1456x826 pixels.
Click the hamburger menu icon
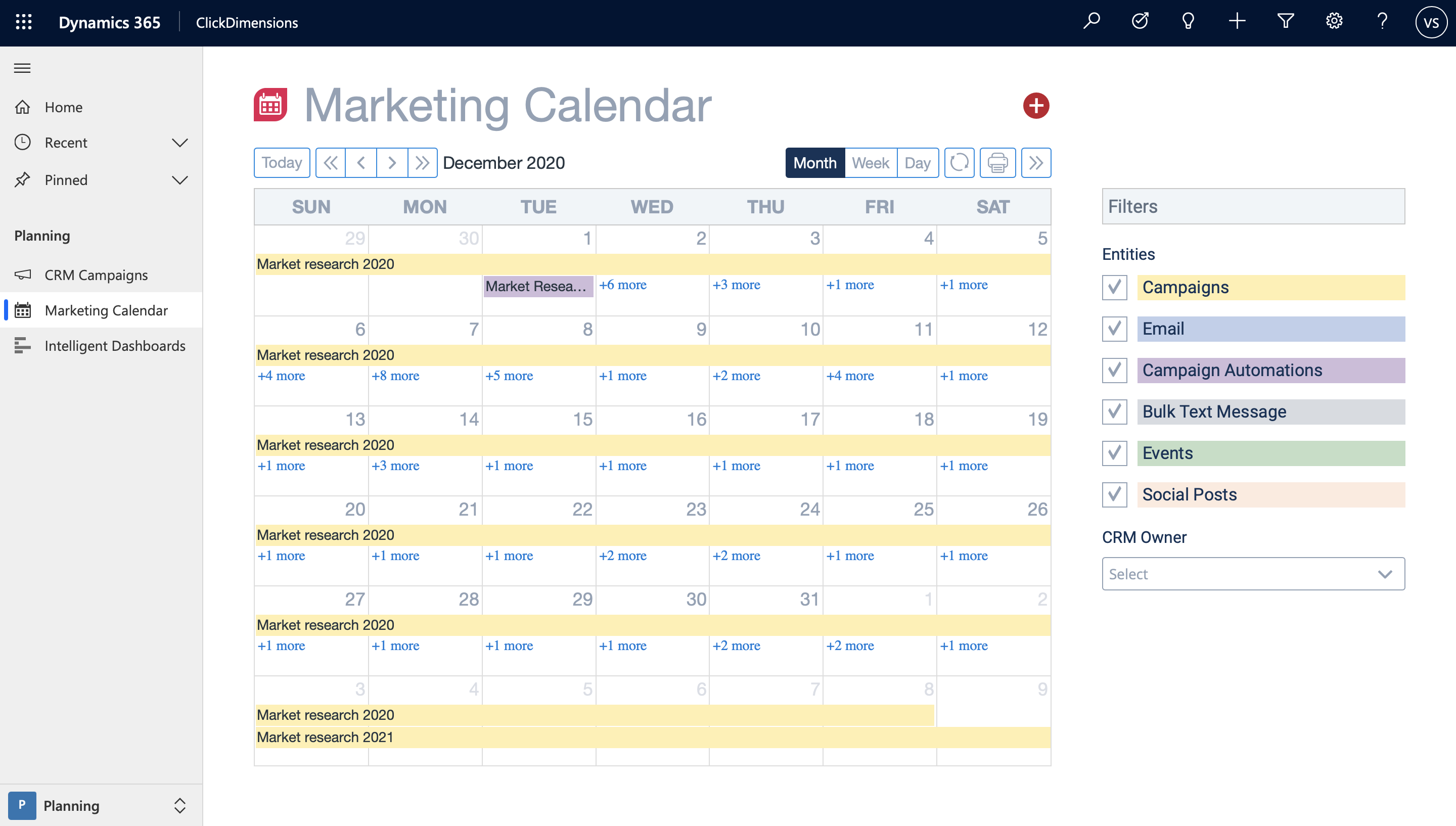tap(22, 68)
